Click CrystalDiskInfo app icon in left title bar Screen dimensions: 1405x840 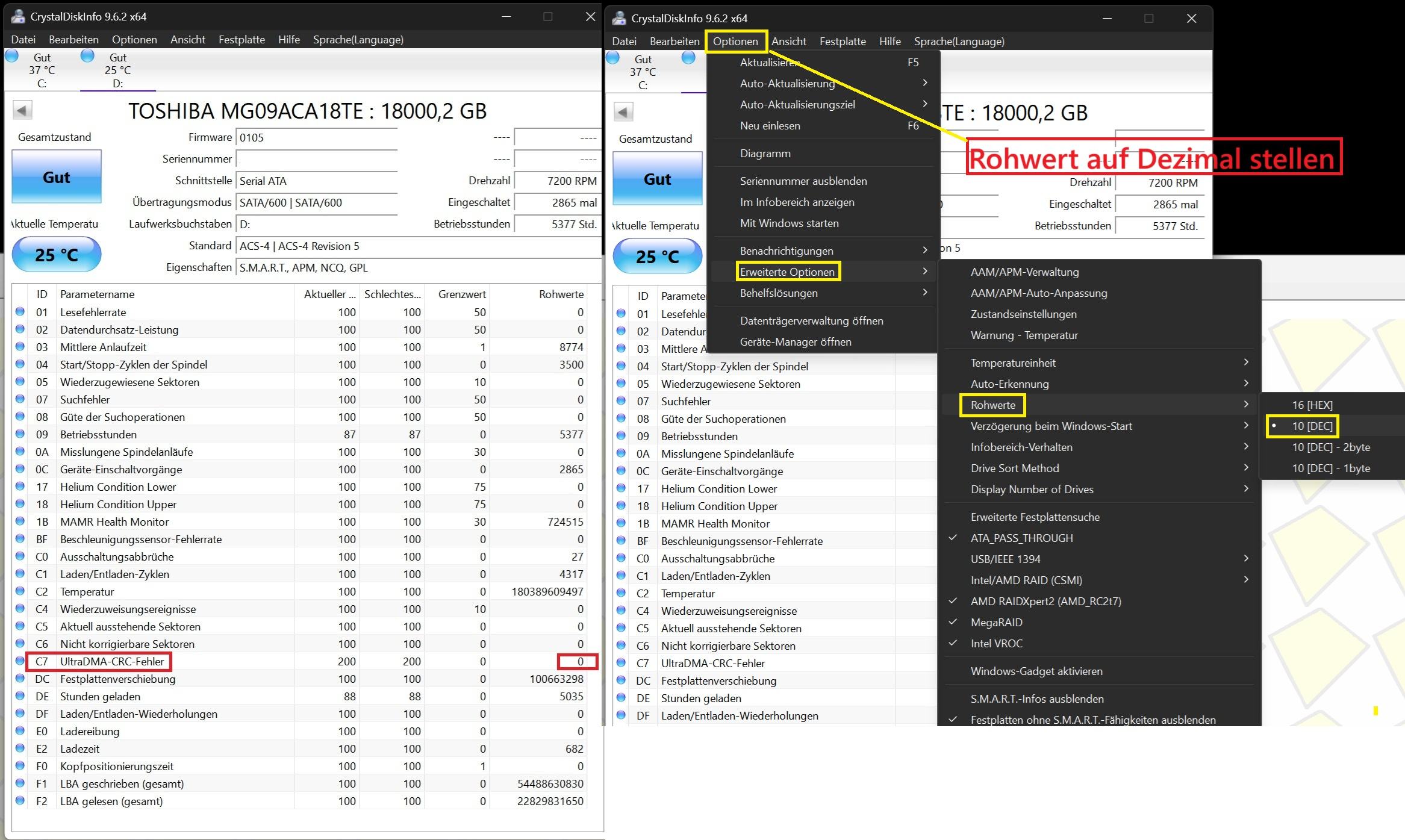[x=17, y=16]
